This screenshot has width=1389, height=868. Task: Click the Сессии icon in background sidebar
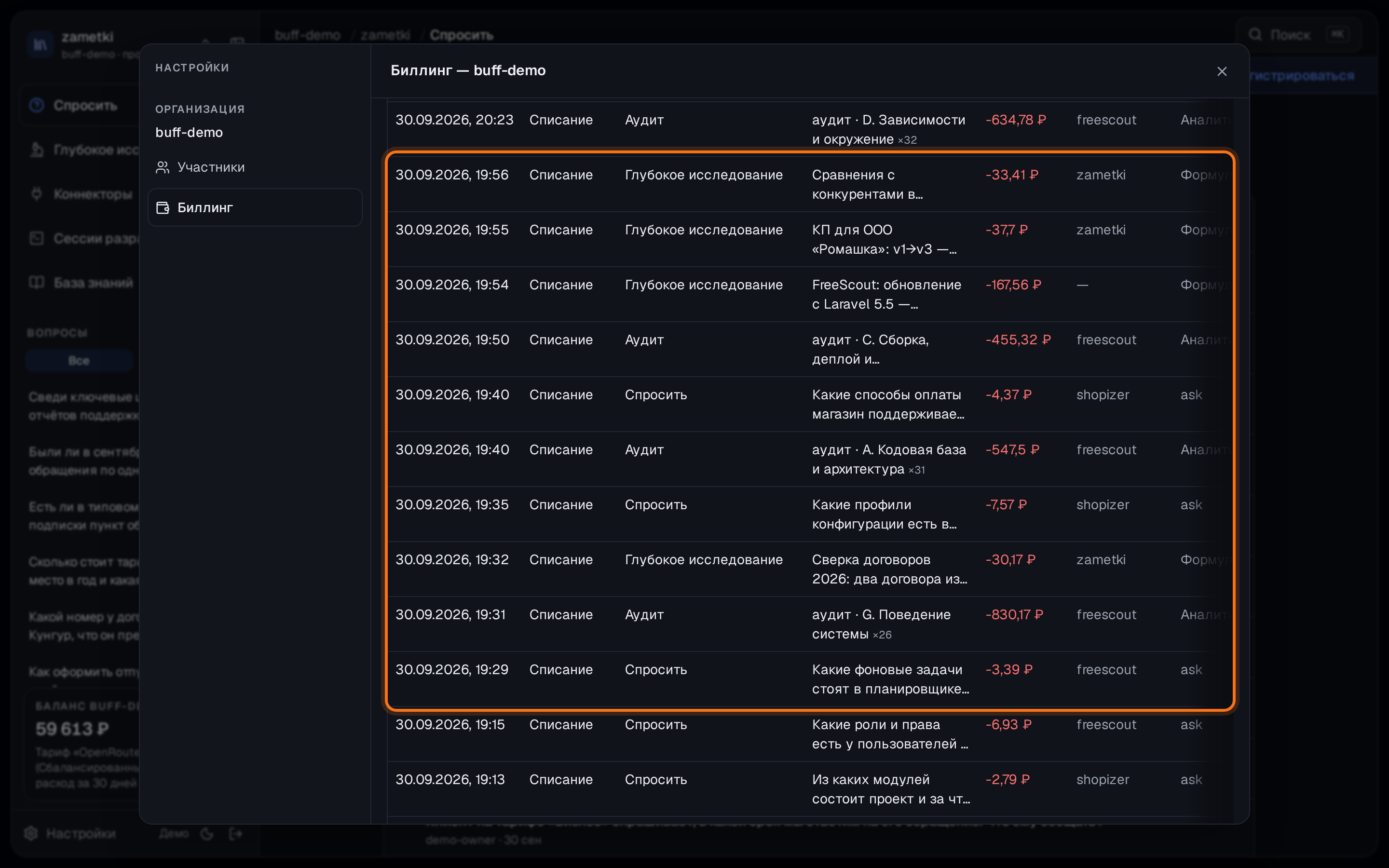tap(37, 238)
